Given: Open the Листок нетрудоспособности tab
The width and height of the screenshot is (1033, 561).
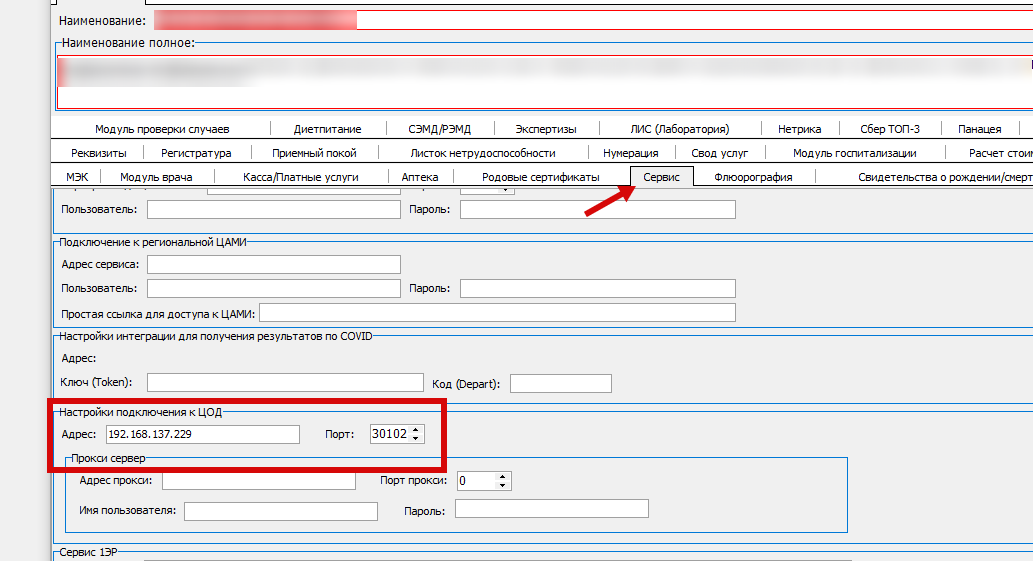Looking at the screenshot, I should pos(482,153).
